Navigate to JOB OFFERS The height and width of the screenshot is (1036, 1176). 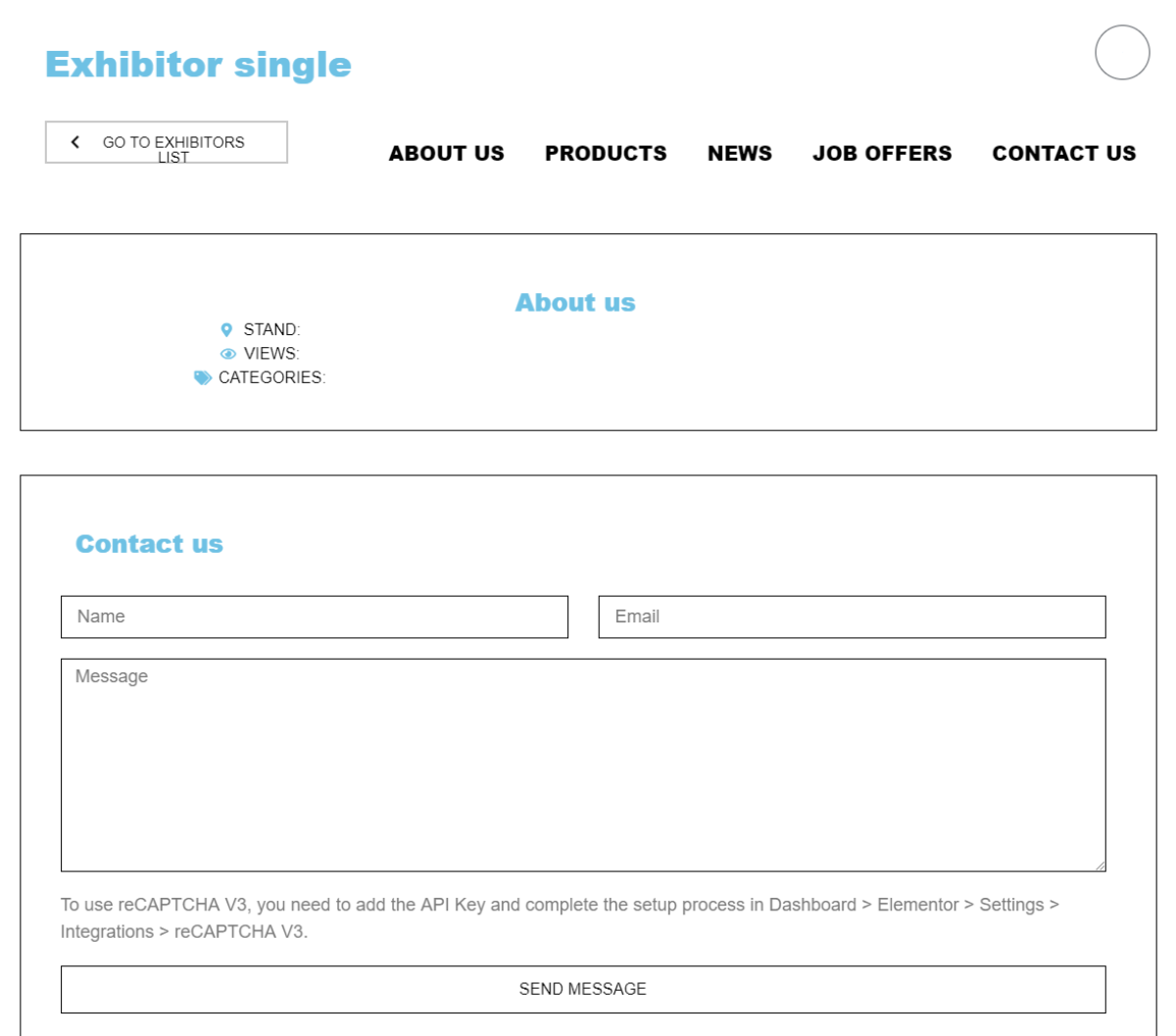pos(882,154)
